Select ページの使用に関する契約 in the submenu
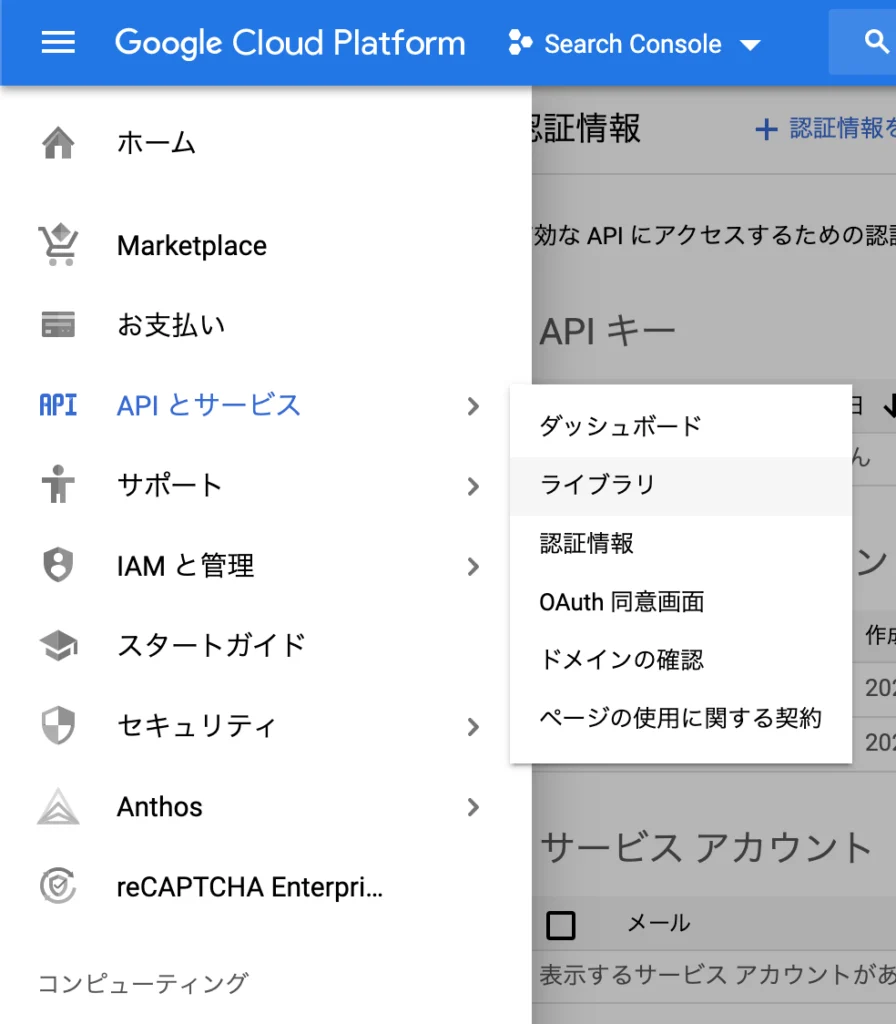This screenshot has height=1024, width=896. coord(680,718)
